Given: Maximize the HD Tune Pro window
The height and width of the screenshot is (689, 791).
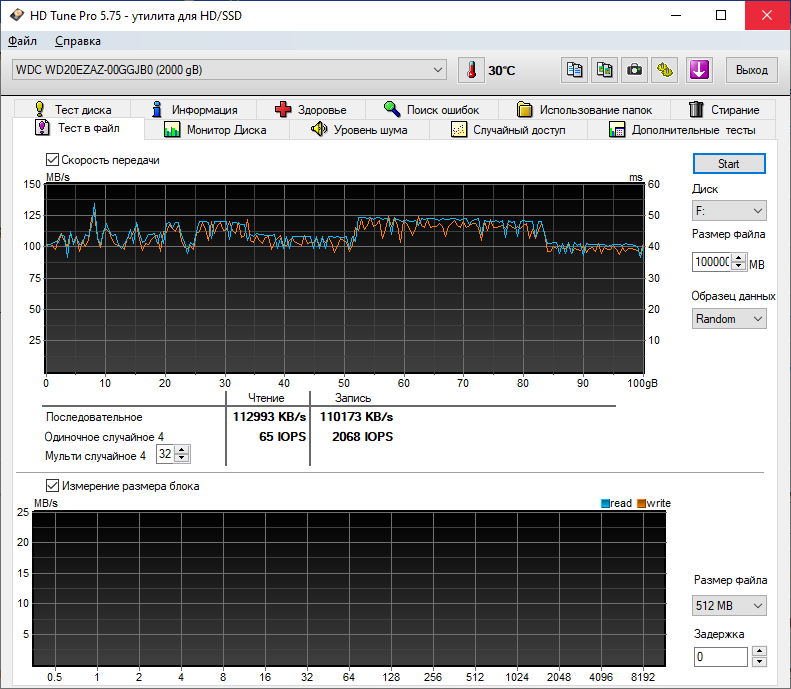Looking at the screenshot, I should tap(721, 15).
